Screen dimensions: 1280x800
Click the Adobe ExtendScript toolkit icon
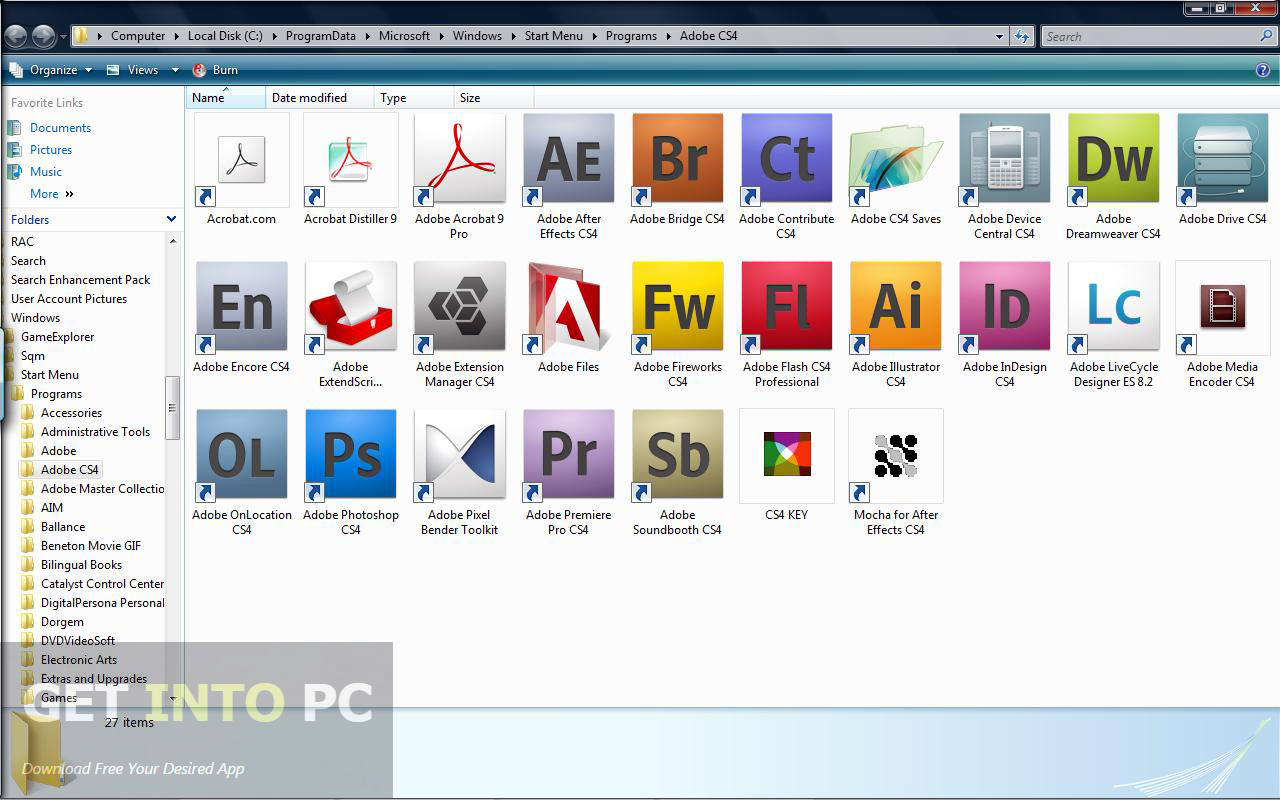350,308
